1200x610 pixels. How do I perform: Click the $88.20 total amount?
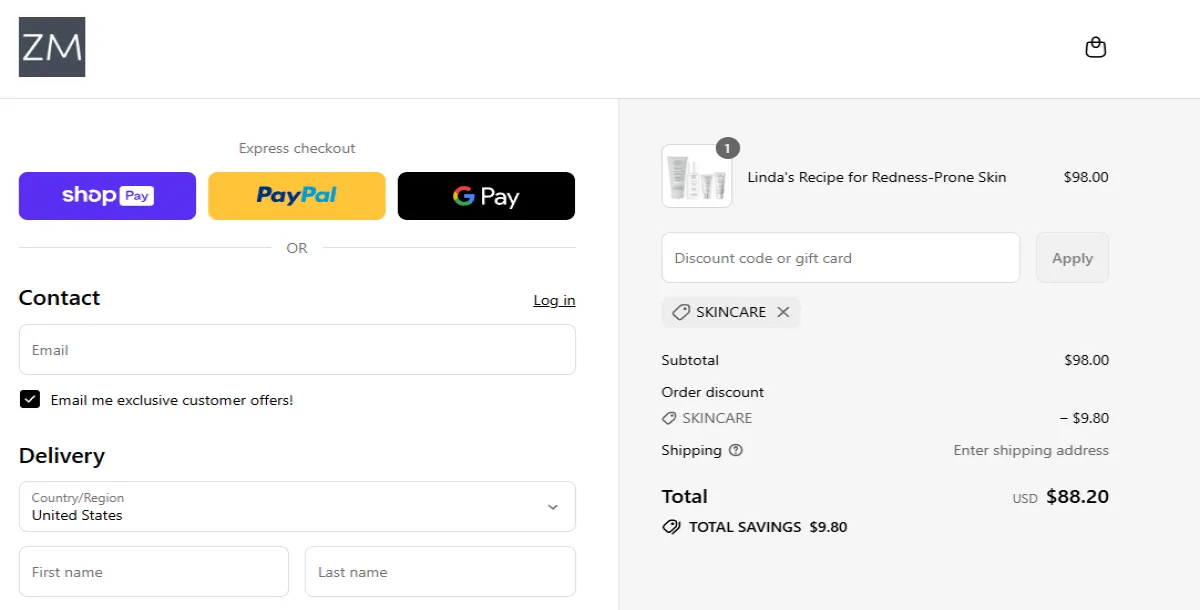(x=1077, y=497)
